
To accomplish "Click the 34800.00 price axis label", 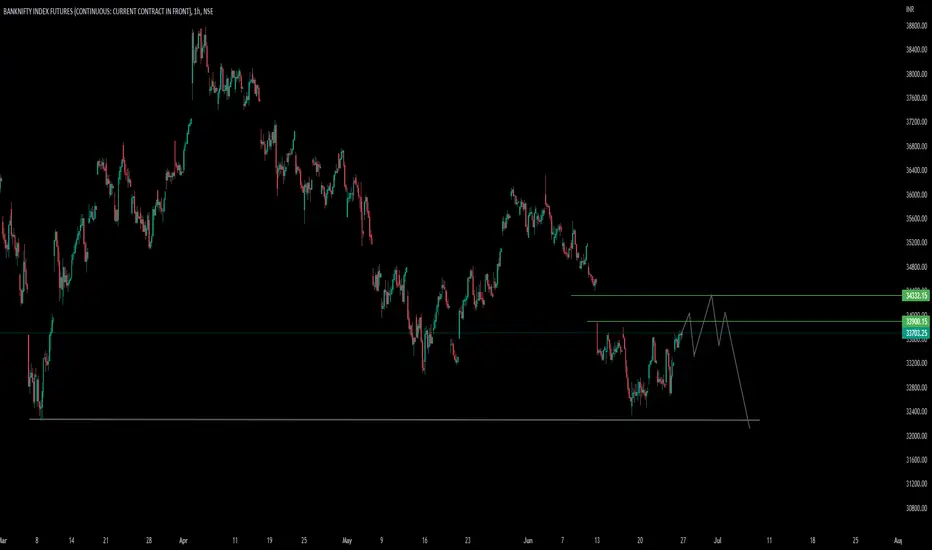I will point(916,267).
